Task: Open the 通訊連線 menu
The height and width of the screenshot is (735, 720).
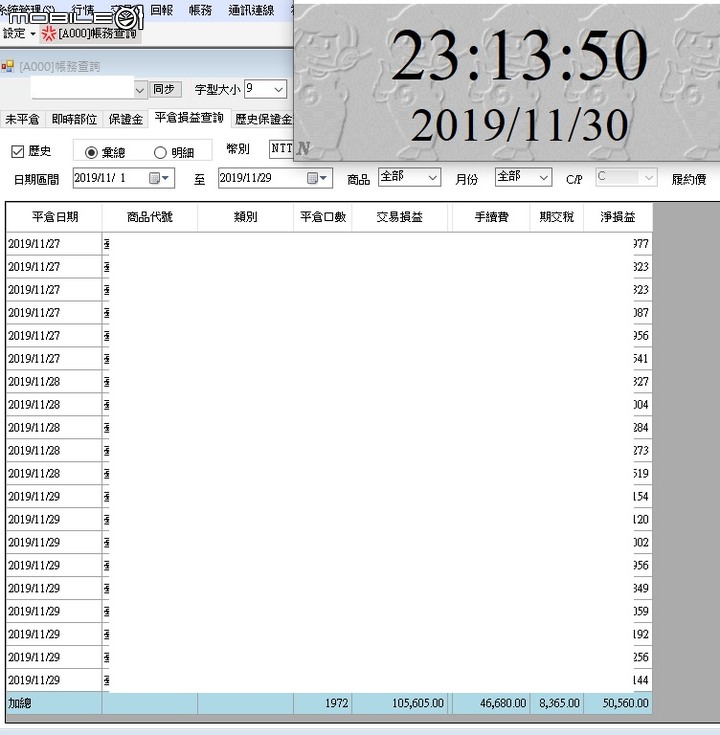Action: pos(251,10)
